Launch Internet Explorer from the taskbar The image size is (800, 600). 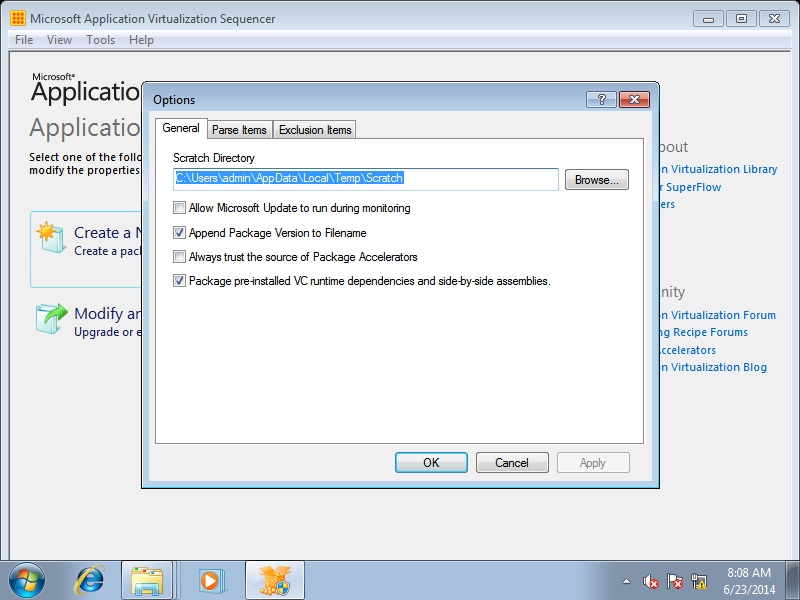tap(90, 579)
